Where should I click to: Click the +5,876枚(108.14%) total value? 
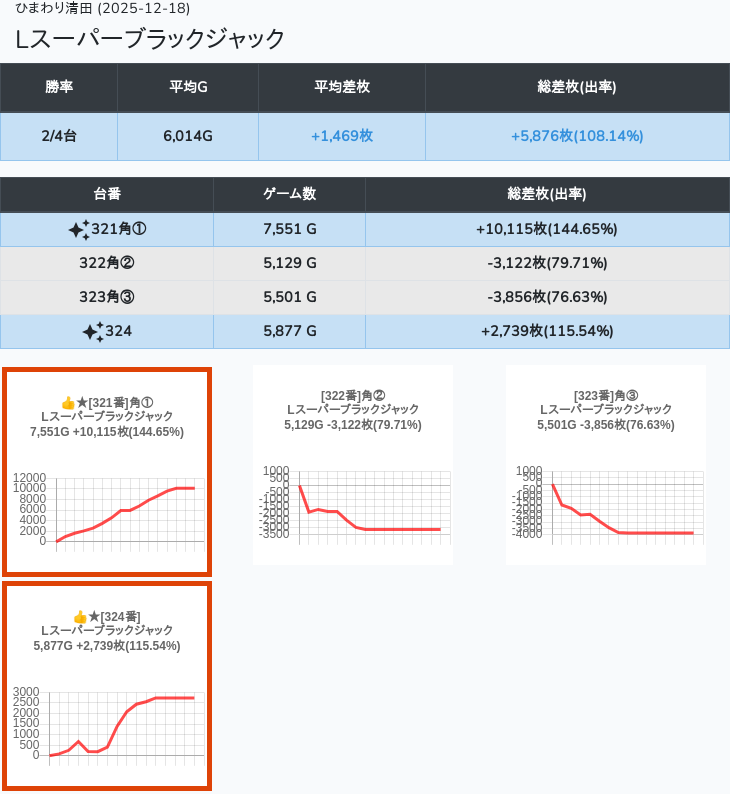pyautogui.click(x=577, y=136)
